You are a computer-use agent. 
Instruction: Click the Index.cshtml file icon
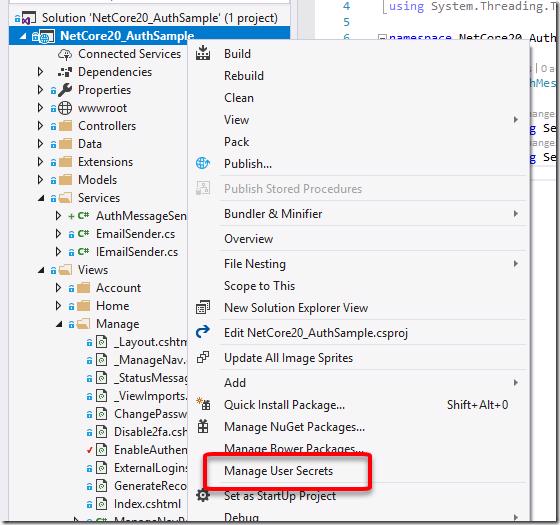pos(102,504)
